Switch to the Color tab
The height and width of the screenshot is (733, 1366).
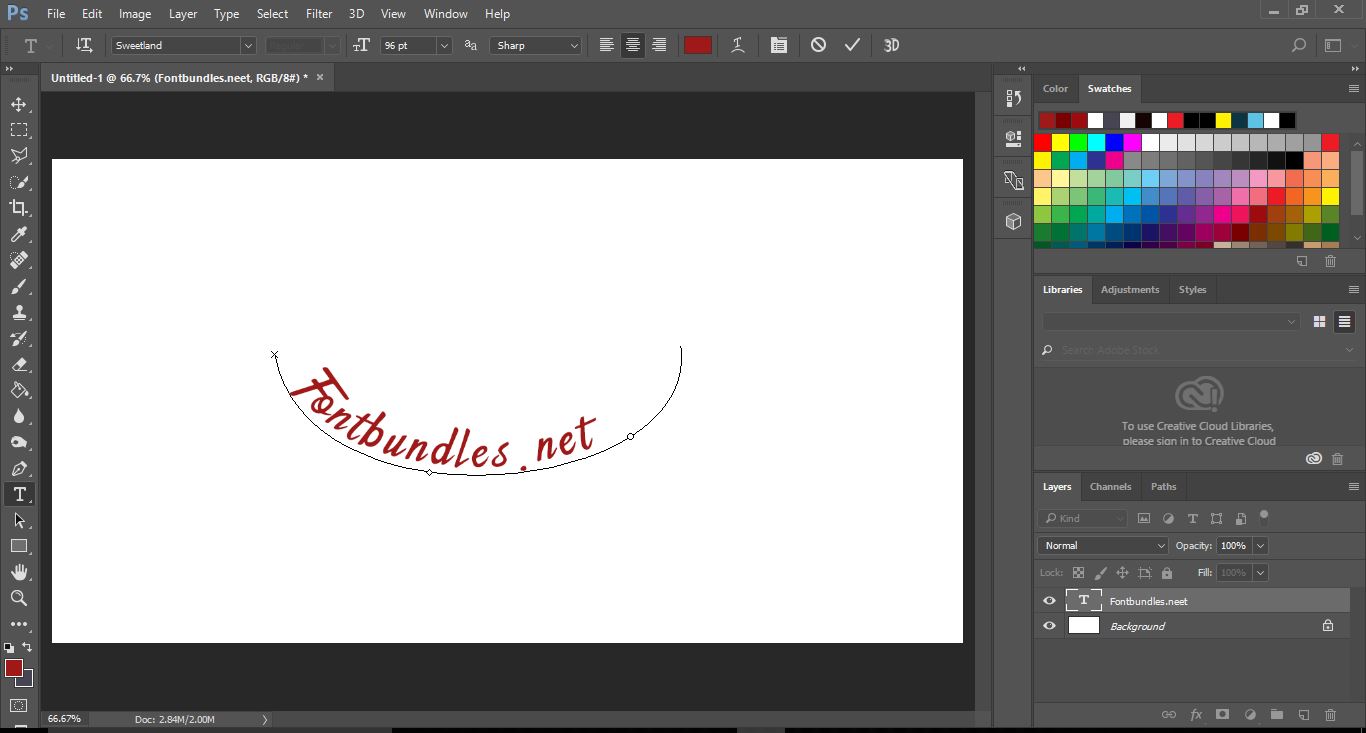pyautogui.click(x=1055, y=88)
